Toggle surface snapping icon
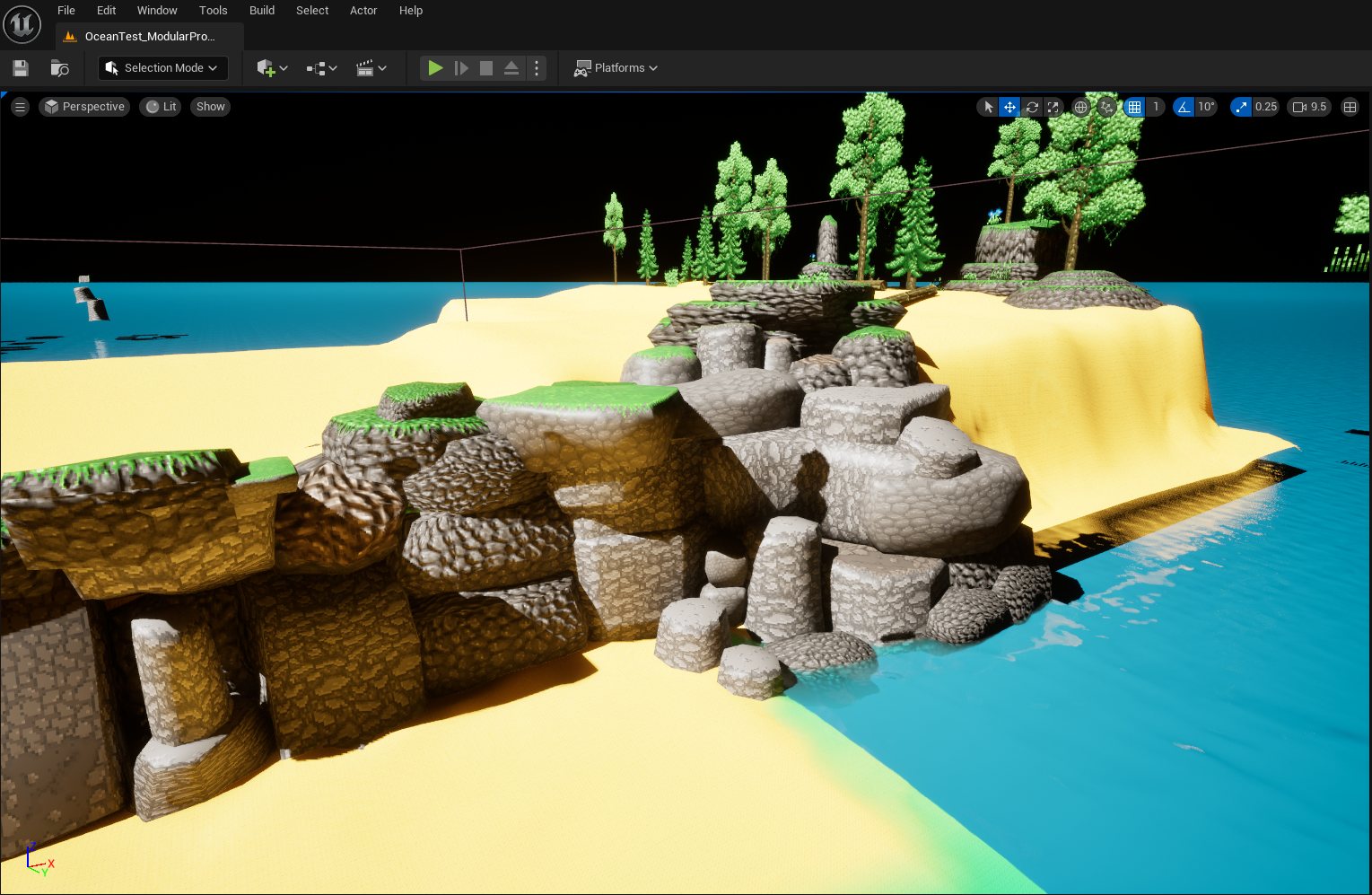 tap(1107, 107)
